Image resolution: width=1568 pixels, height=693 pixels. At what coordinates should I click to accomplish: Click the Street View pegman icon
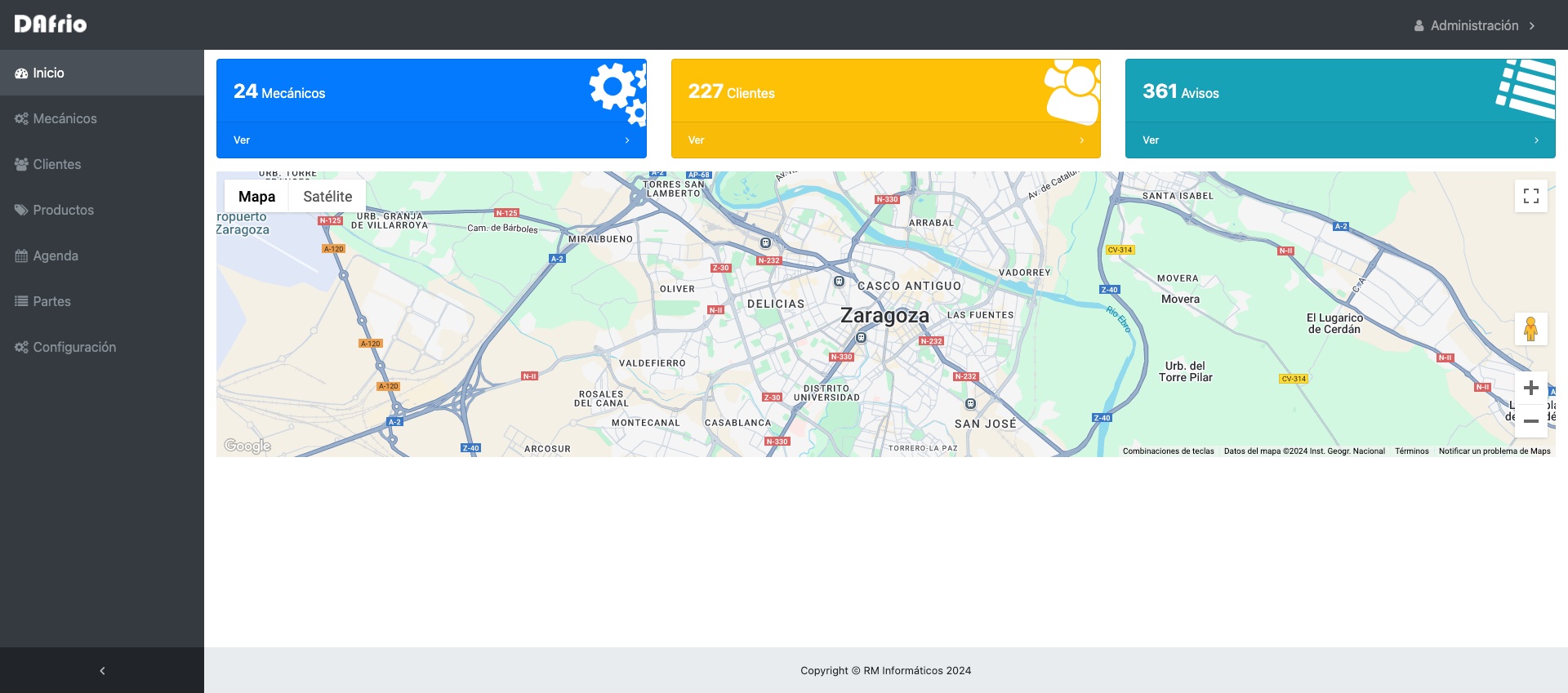(1531, 329)
